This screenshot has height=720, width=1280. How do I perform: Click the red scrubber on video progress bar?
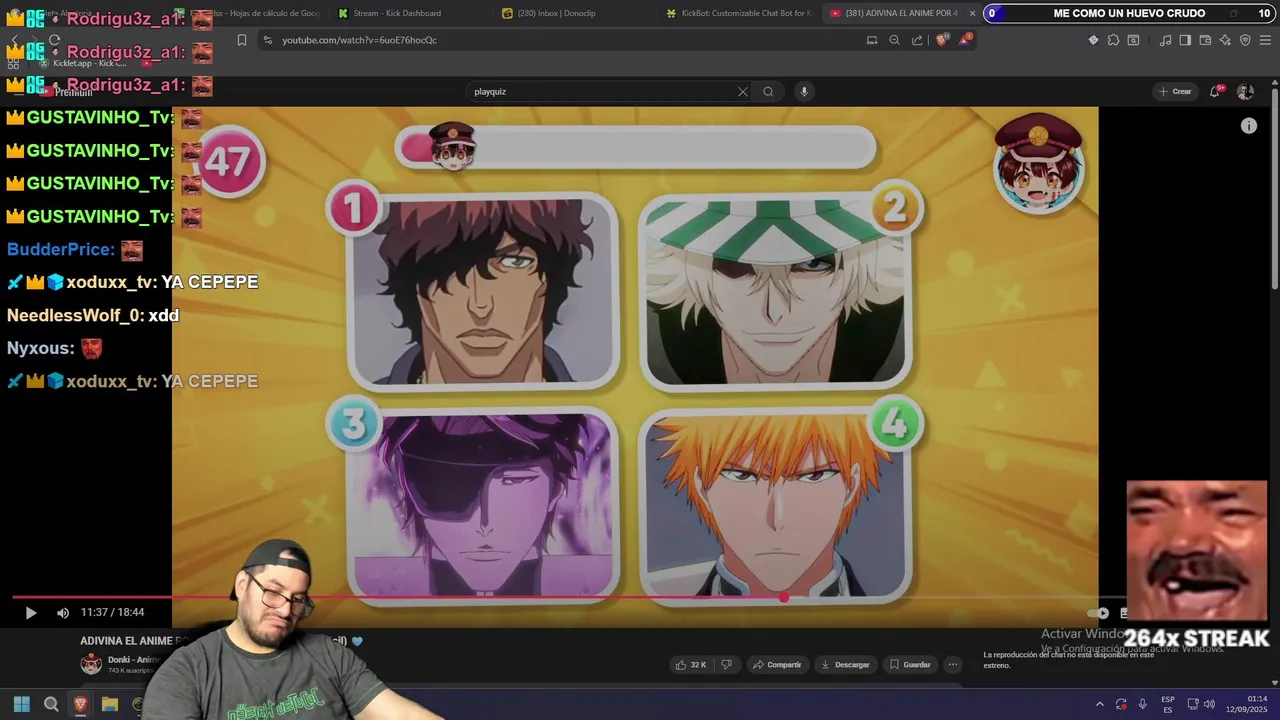coord(784,598)
